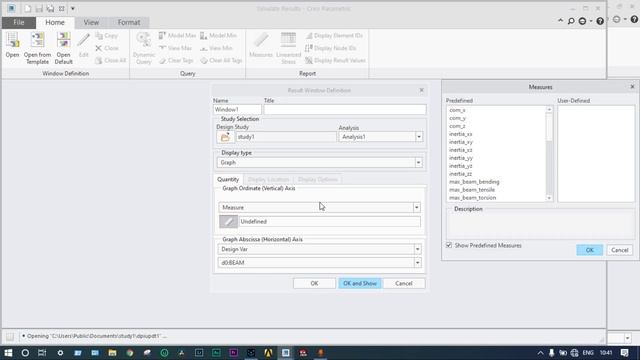Click the Model Max query command

tap(177, 36)
